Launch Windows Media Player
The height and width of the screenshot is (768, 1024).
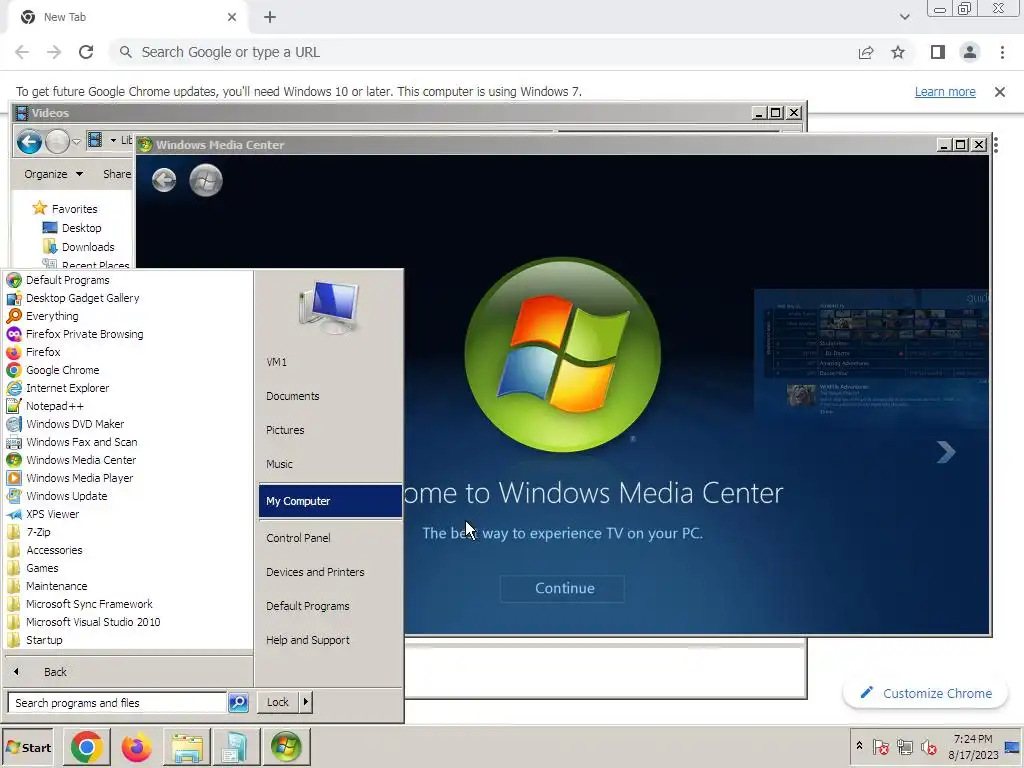click(x=80, y=478)
